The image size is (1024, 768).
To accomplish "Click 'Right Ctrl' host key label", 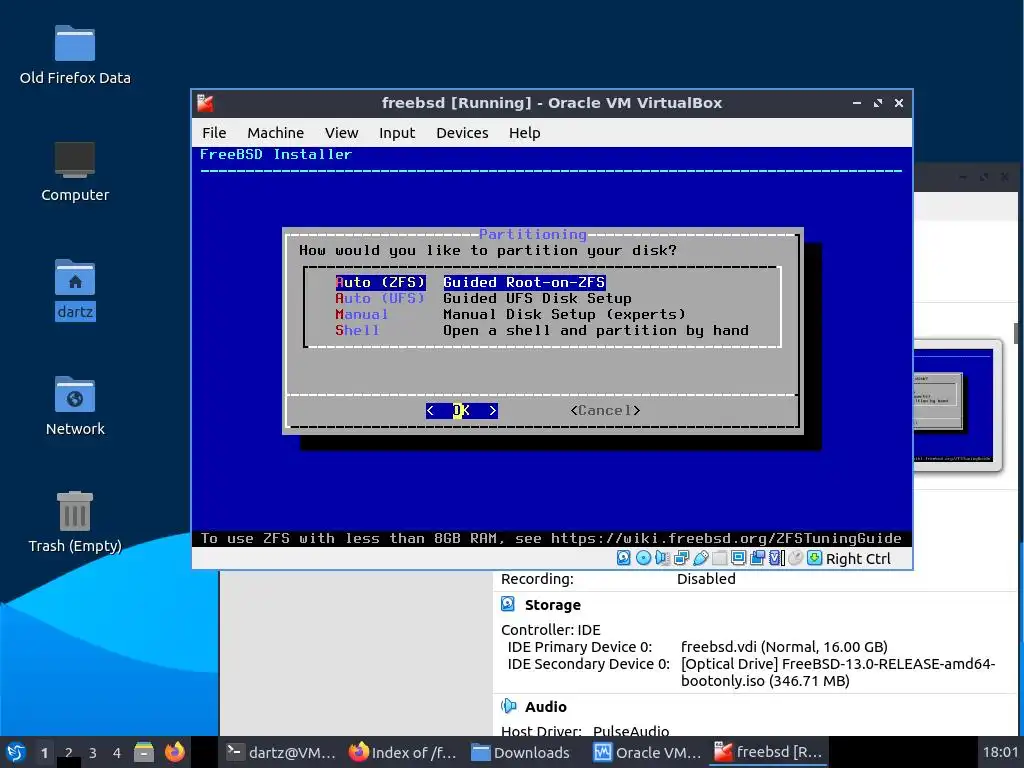I will [858, 558].
